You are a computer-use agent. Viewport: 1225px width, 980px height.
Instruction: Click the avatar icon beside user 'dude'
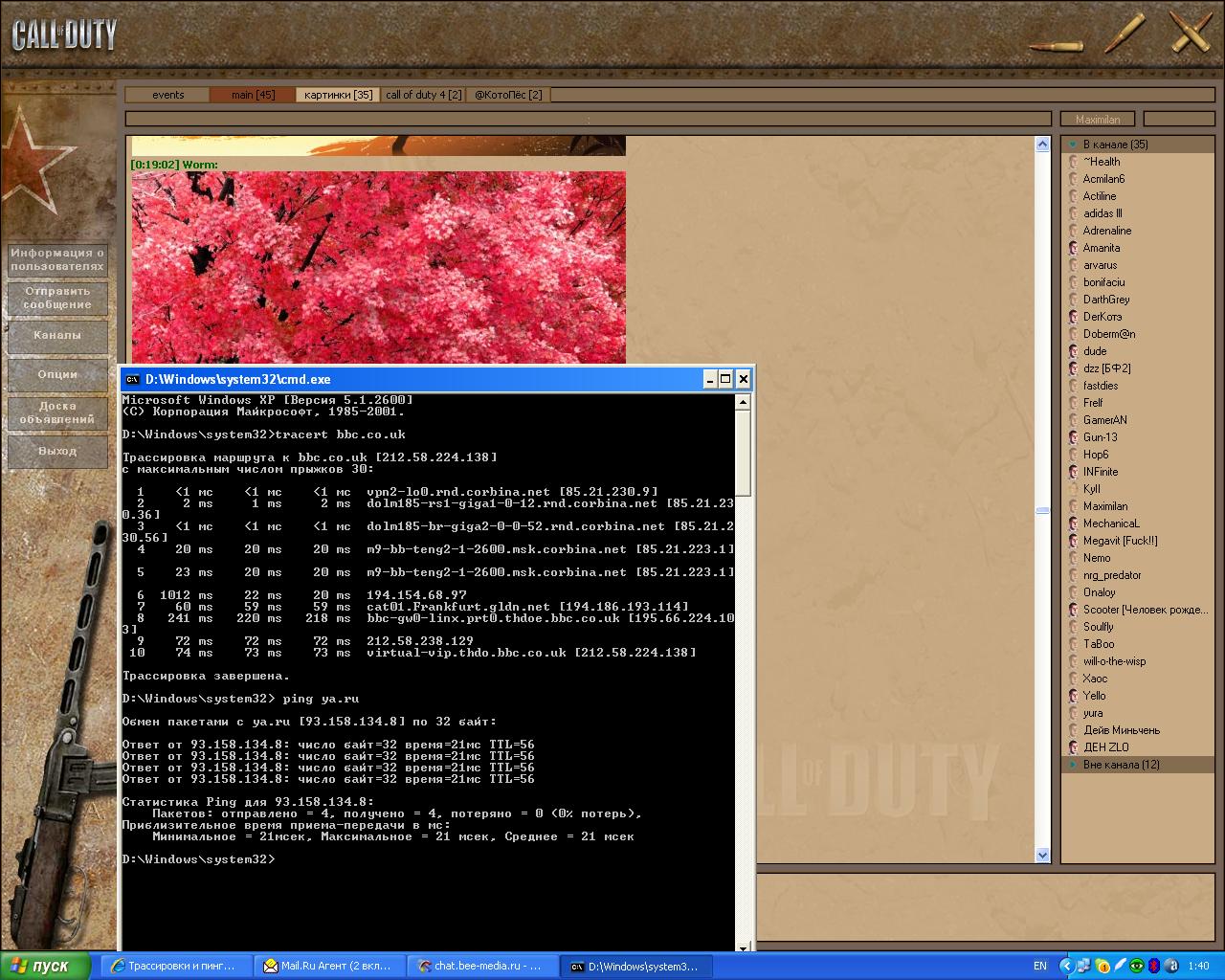(1073, 351)
